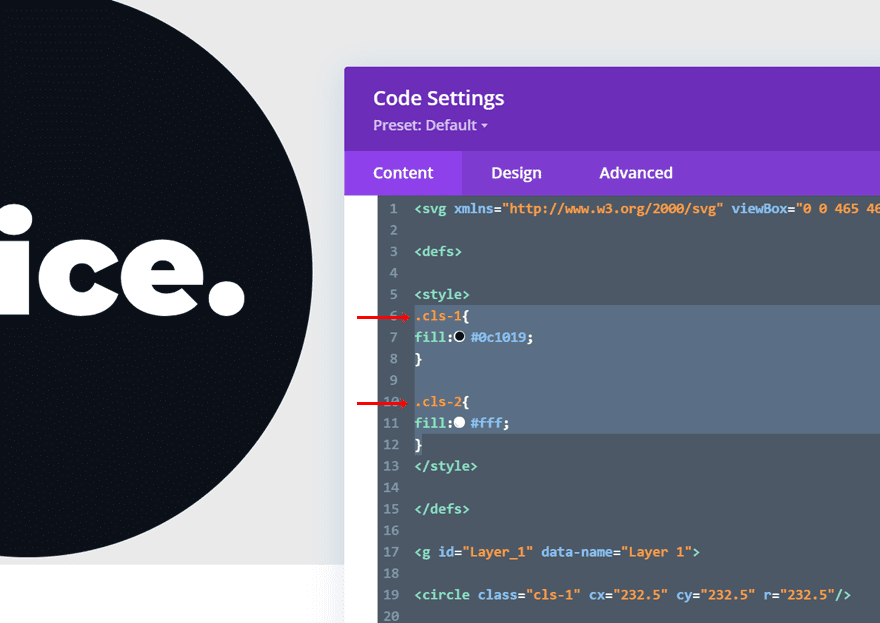Click the <svg xmlns> code line
Image resolution: width=880 pixels, height=623 pixels.
click(600, 209)
